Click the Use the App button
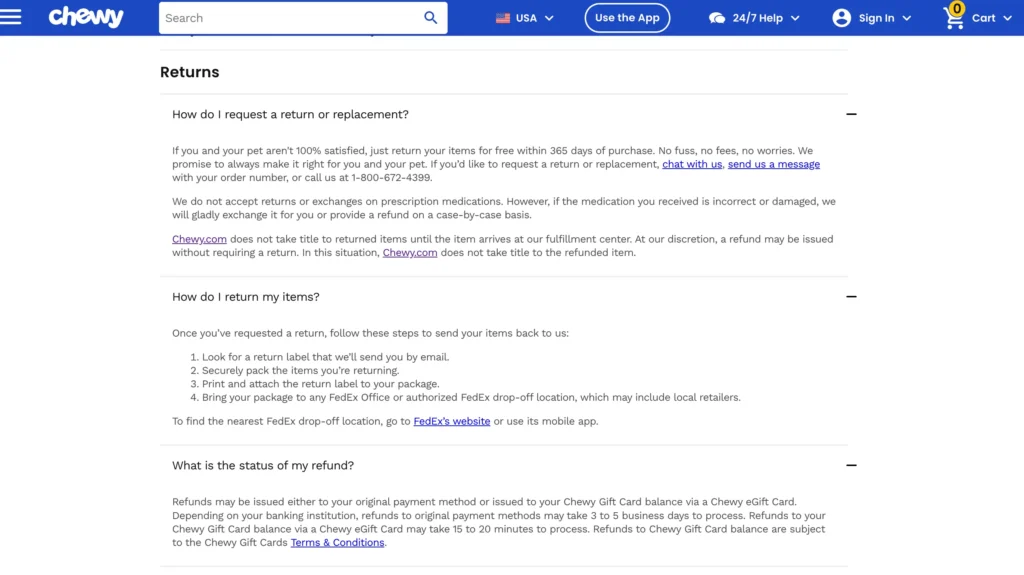Viewport: 1024px width, 575px height. point(627,18)
